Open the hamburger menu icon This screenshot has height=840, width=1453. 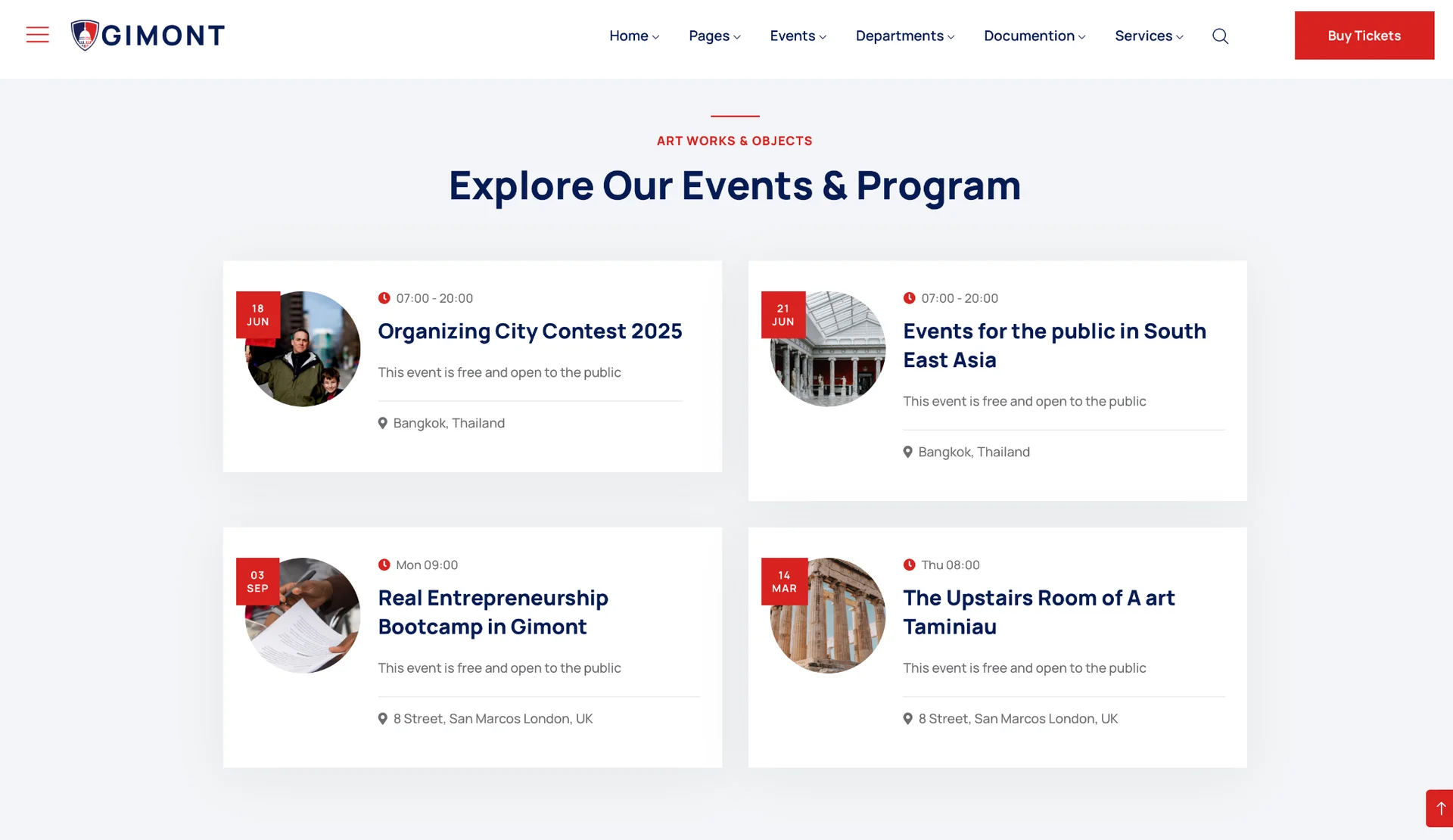[37, 35]
